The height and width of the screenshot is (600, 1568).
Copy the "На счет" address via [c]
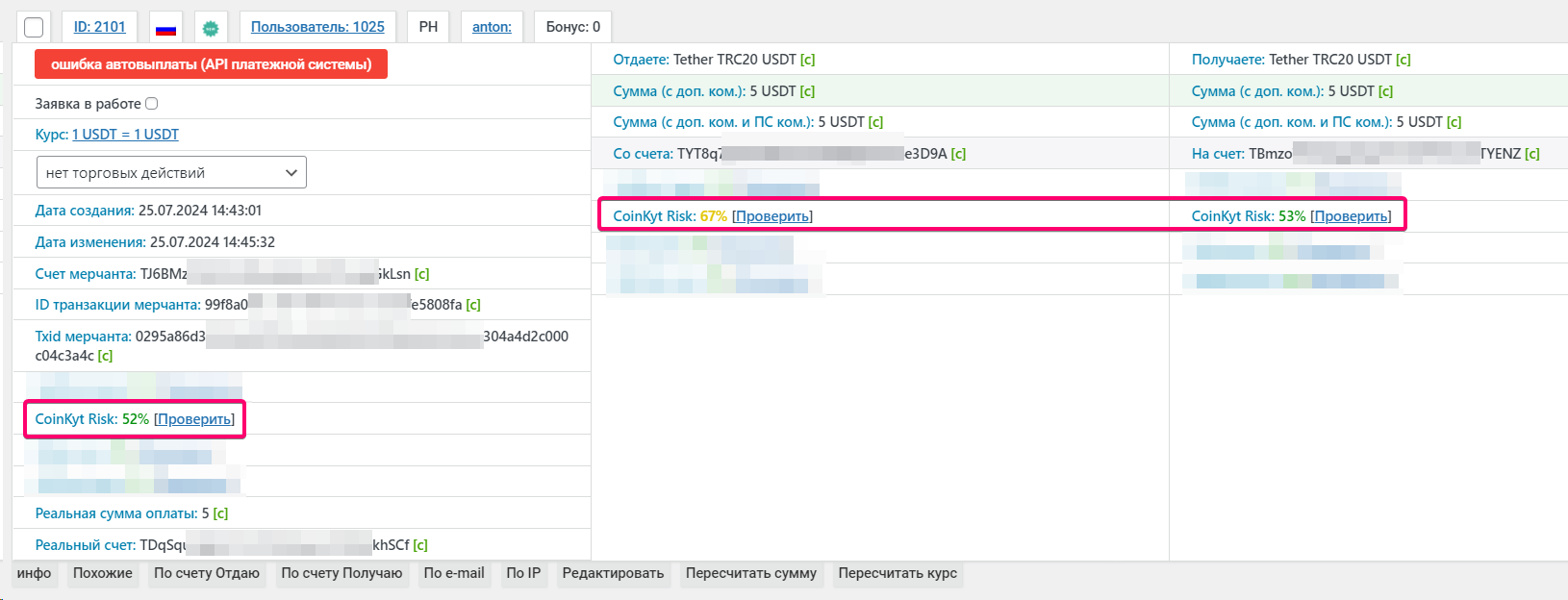(x=1531, y=154)
